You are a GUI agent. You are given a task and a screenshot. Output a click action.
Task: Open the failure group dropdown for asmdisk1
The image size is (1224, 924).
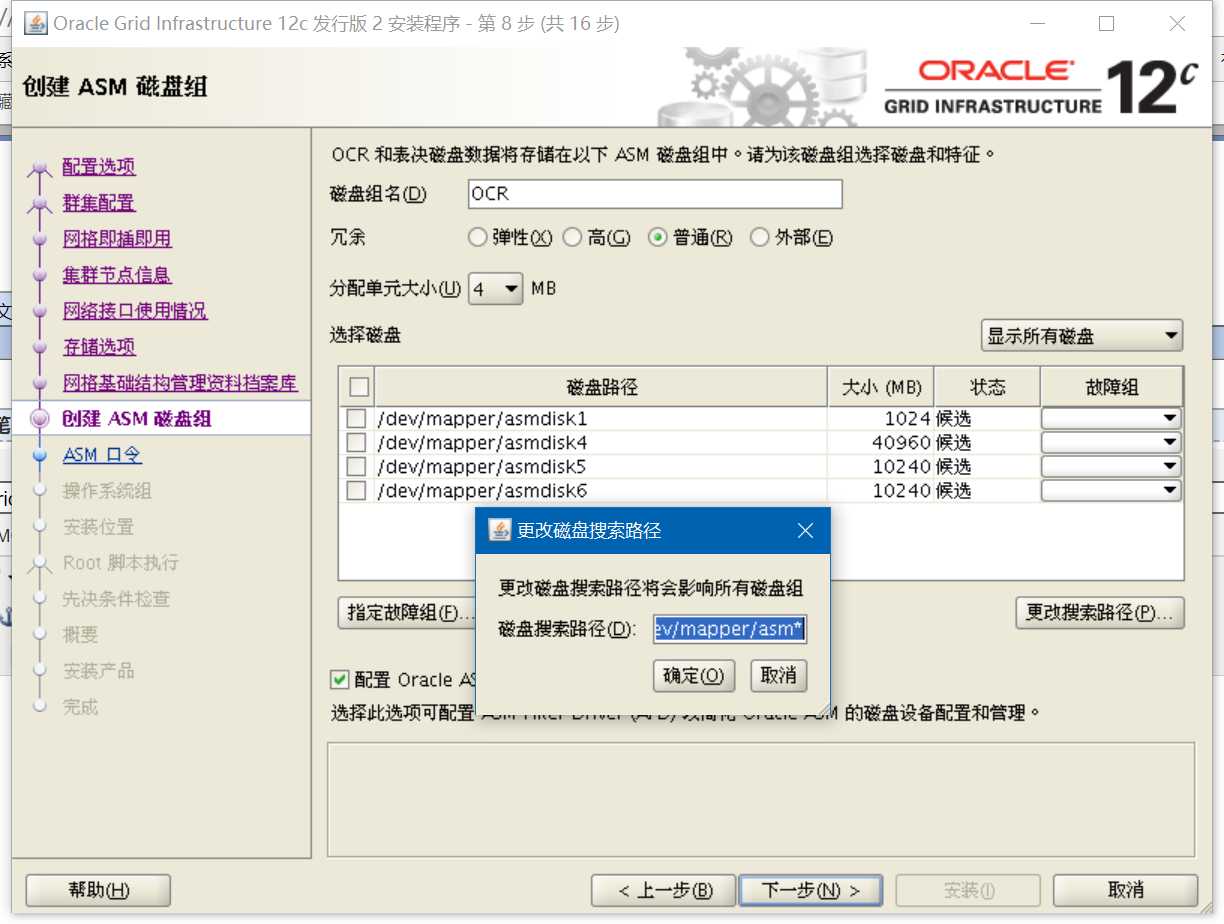tap(1111, 418)
